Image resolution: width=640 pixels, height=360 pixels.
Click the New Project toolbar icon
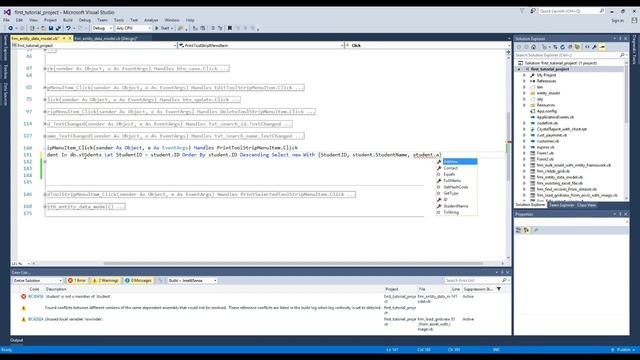32,28
